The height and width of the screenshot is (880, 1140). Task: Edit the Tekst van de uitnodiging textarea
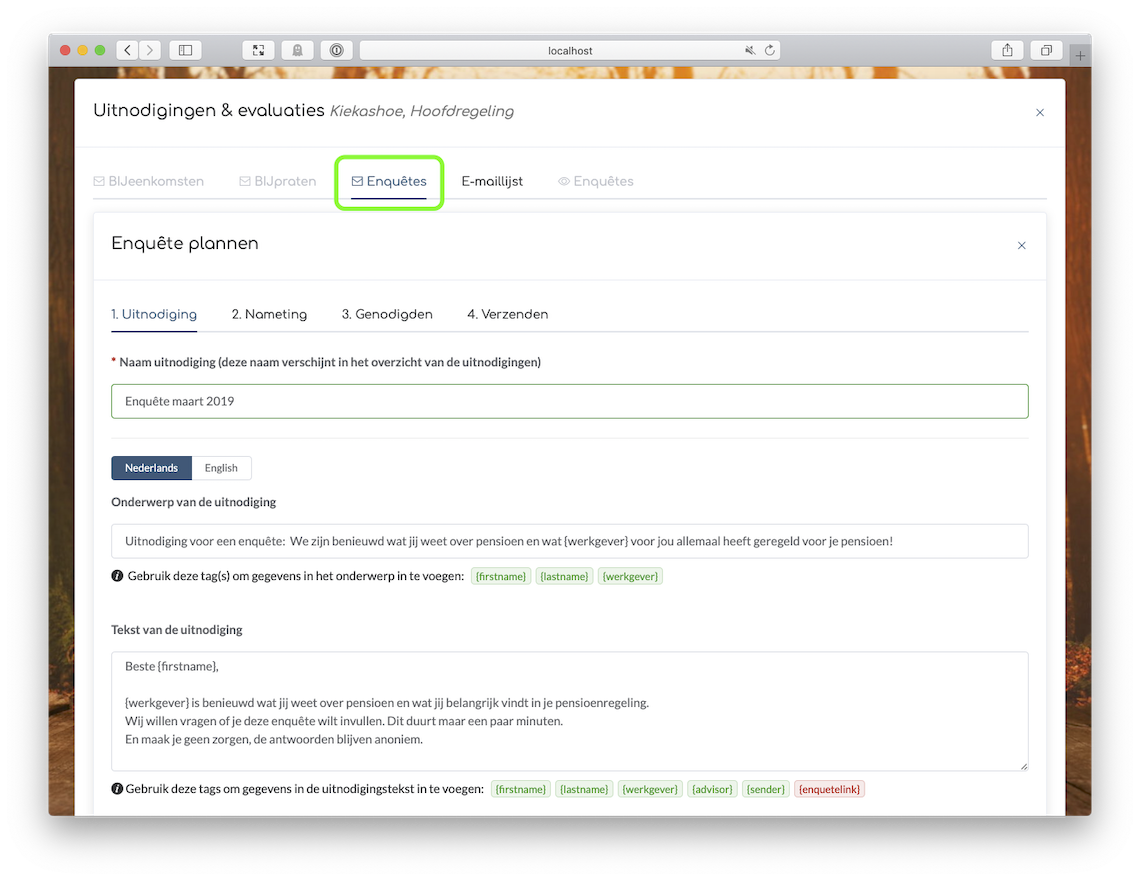[569, 711]
